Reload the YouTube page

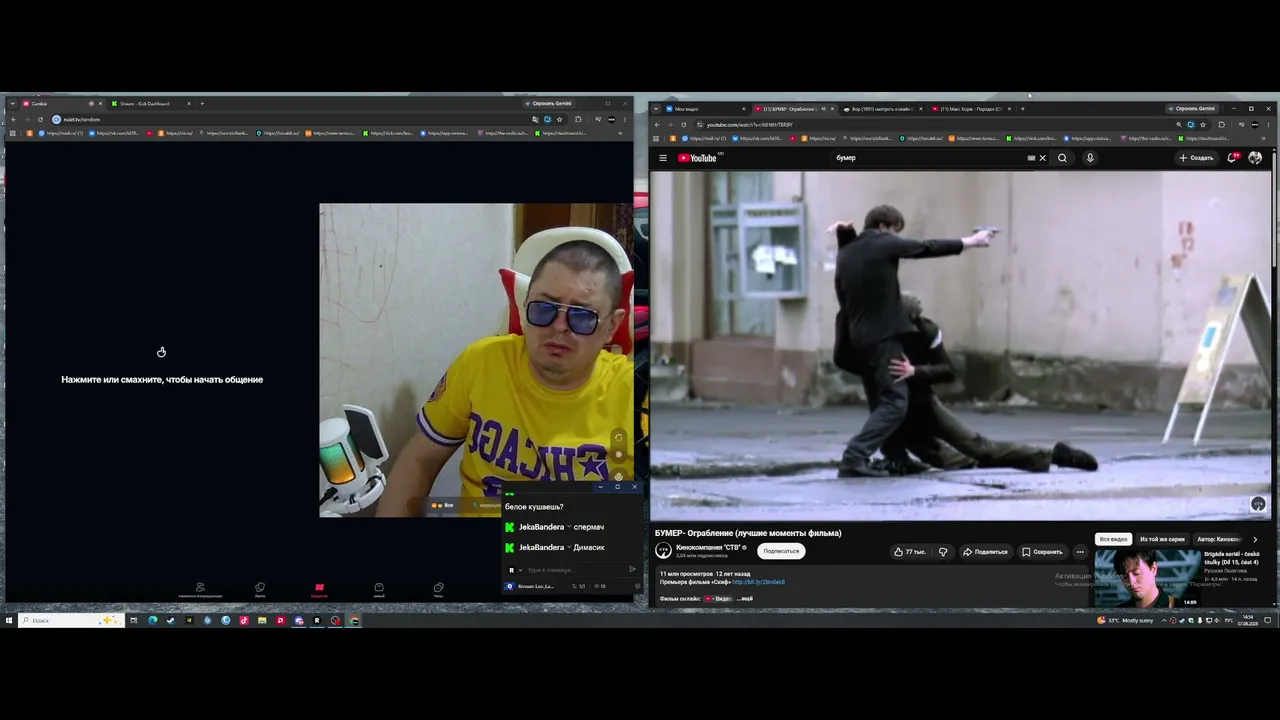click(684, 125)
